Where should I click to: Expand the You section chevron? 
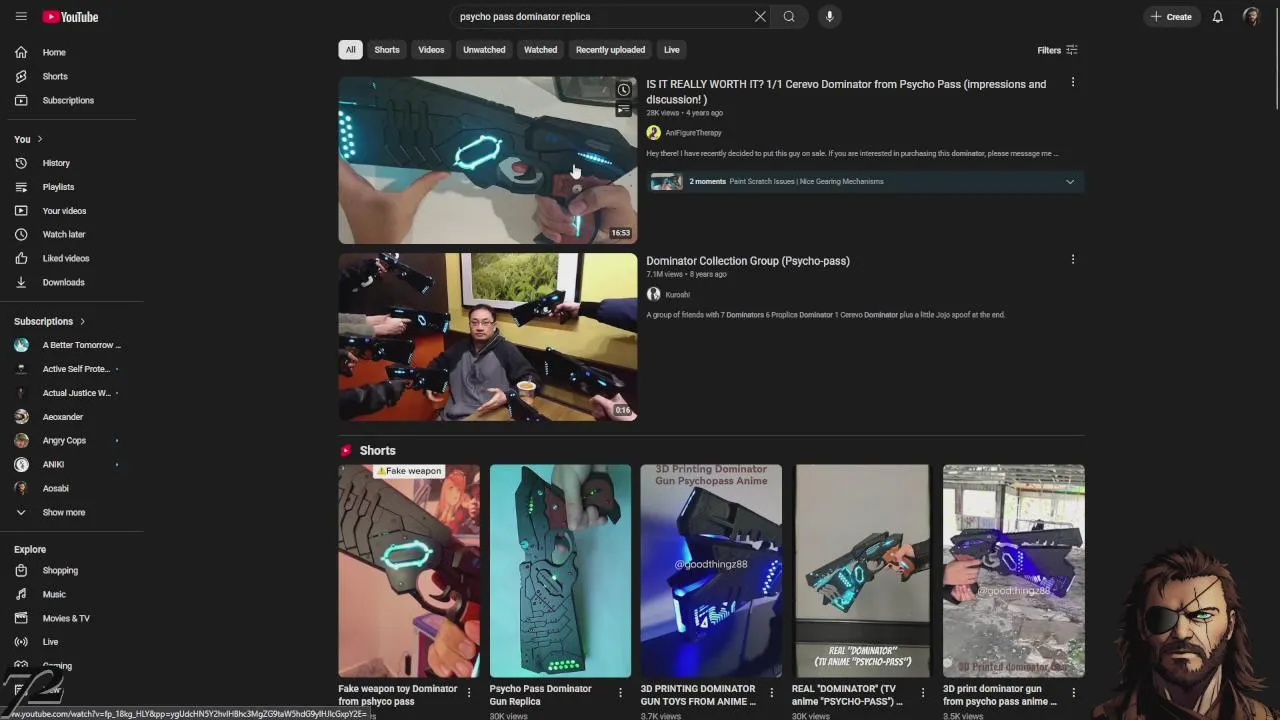point(40,139)
